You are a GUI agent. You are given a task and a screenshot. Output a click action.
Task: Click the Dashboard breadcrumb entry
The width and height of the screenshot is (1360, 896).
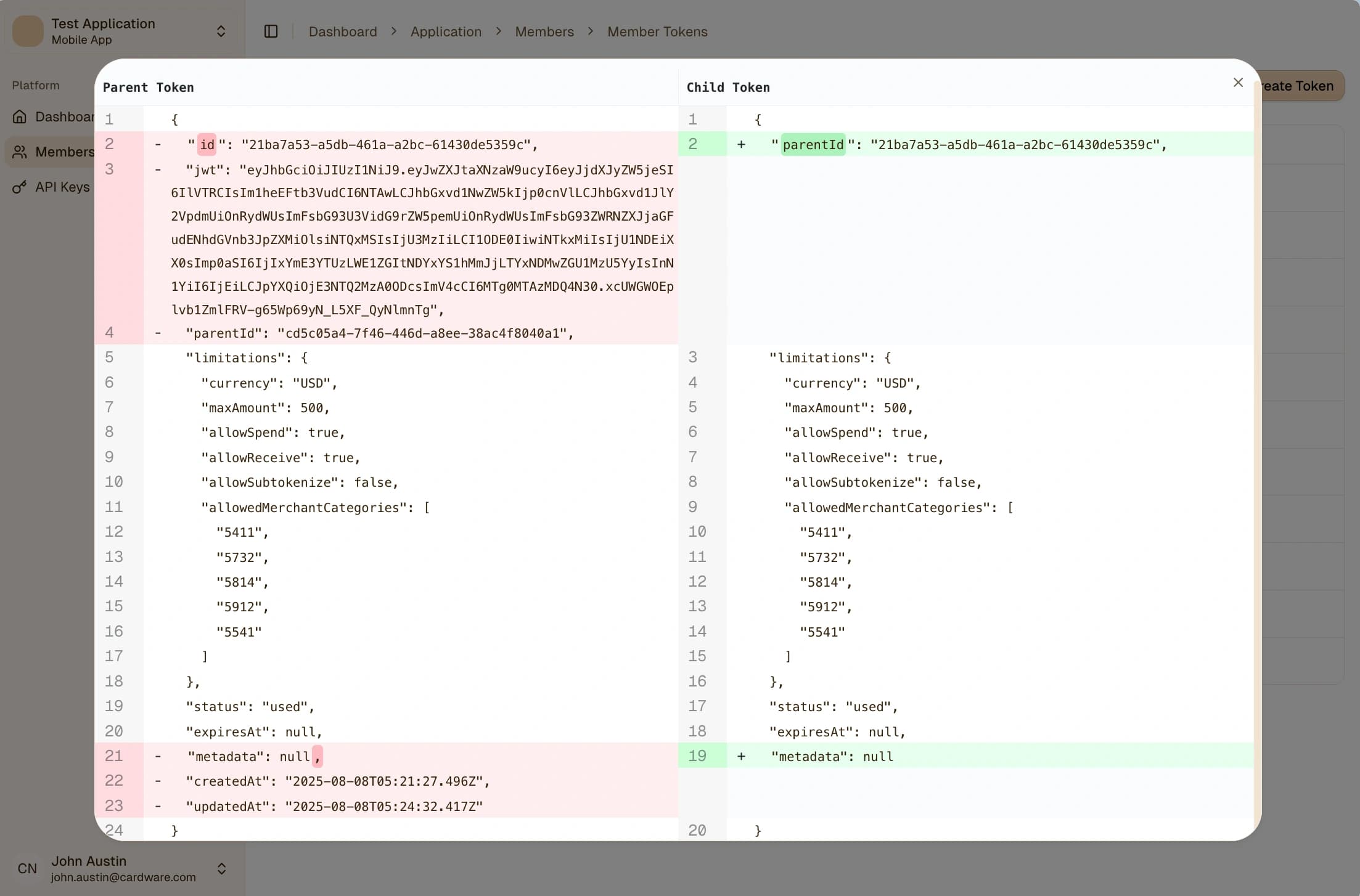coord(342,31)
